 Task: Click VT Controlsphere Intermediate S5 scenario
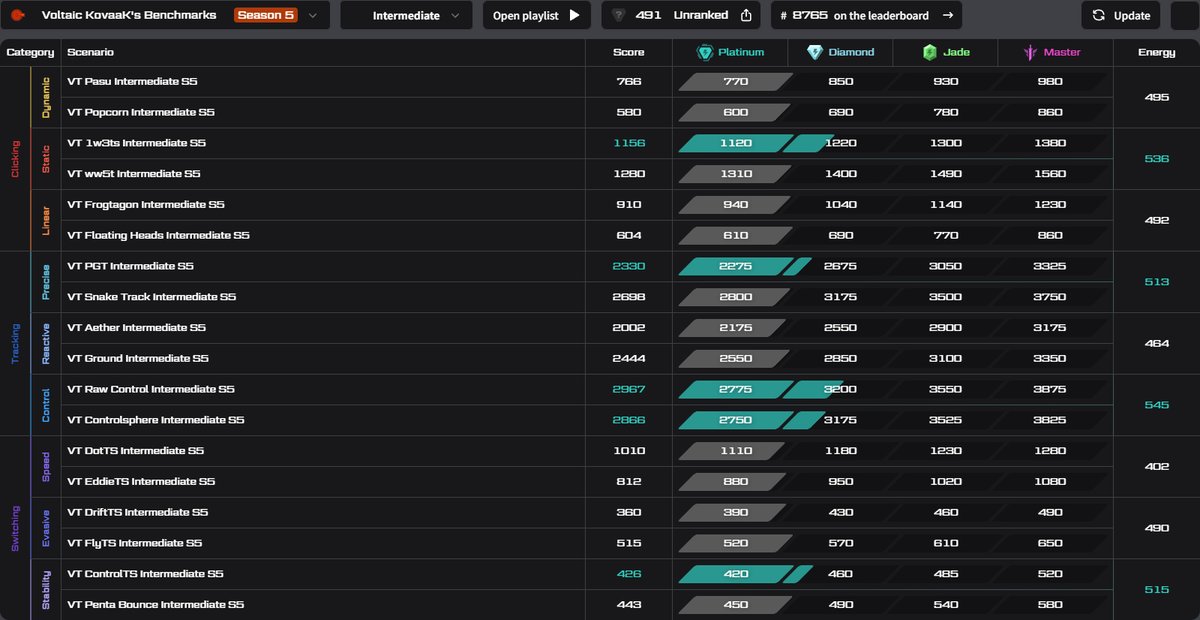point(156,420)
